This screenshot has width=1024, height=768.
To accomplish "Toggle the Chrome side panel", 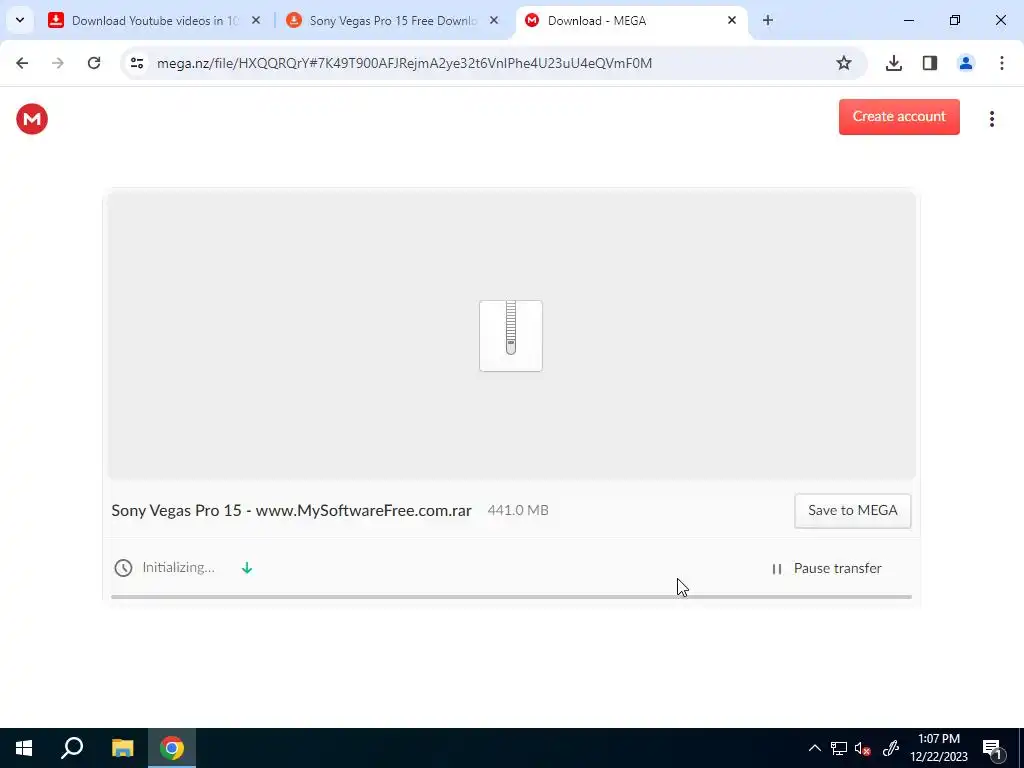I will pyautogui.click(x=930, y=63).
